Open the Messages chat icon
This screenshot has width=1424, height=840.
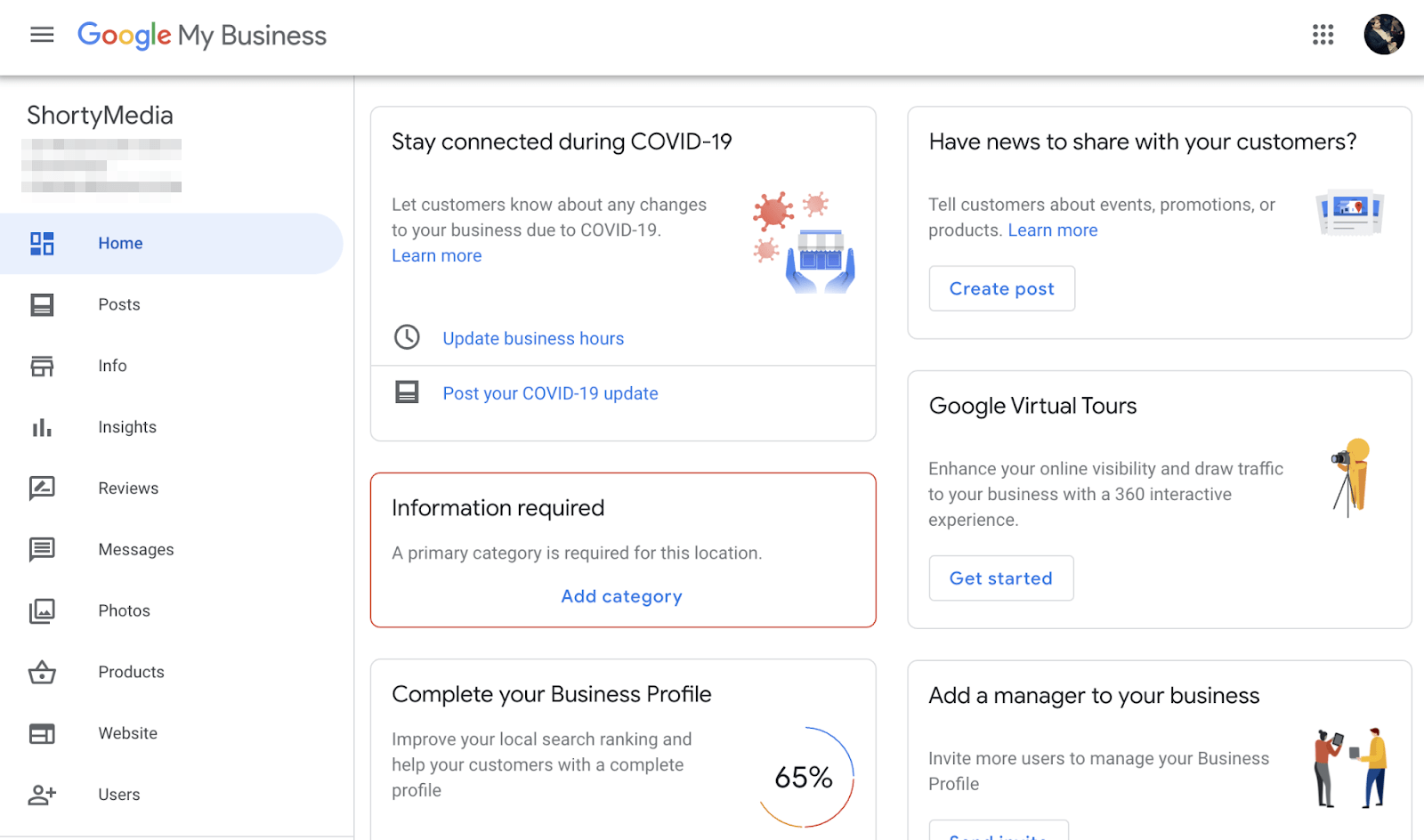(x=42, y=549)
